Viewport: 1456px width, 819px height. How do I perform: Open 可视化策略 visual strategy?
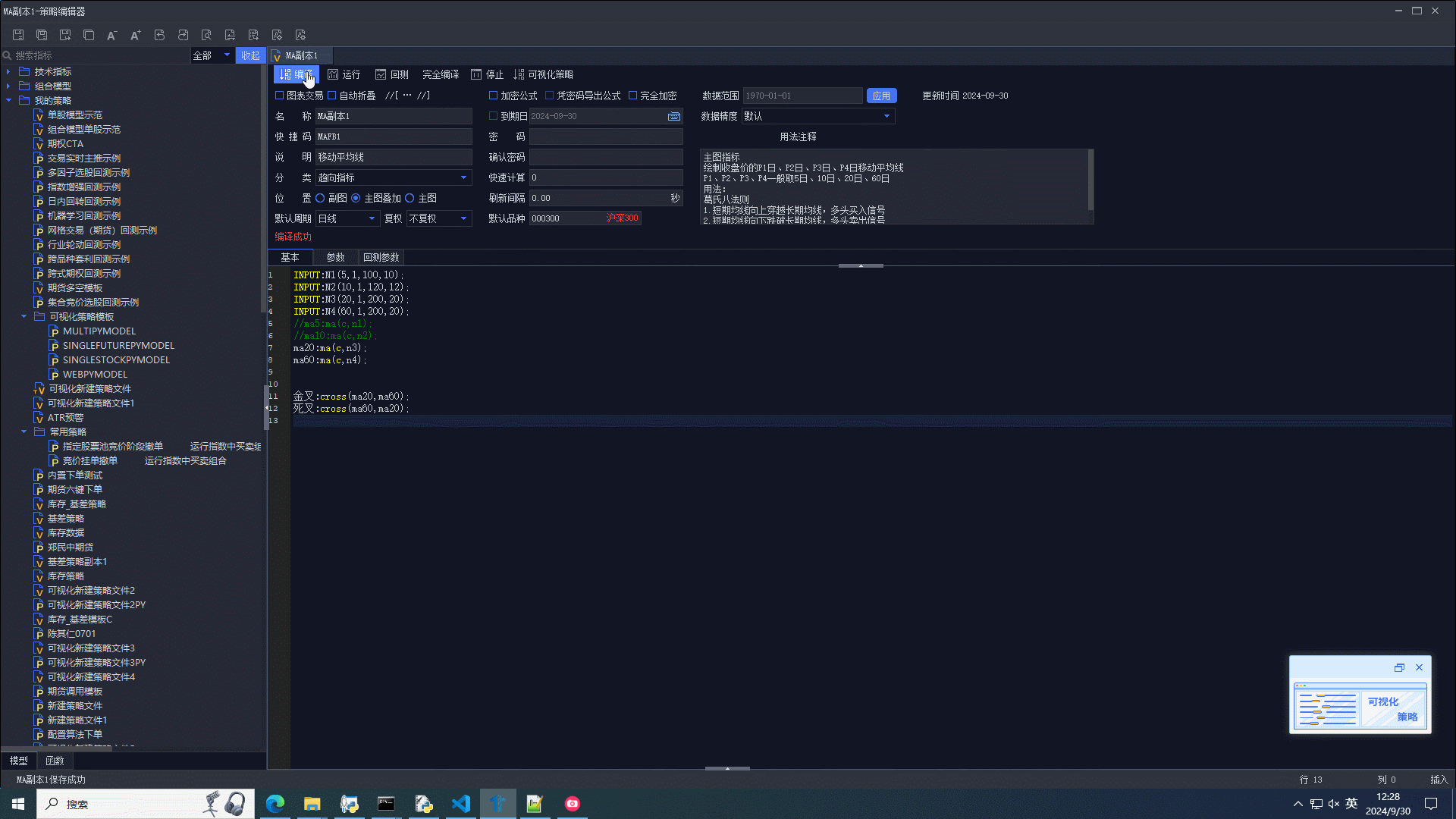point(543,74)
